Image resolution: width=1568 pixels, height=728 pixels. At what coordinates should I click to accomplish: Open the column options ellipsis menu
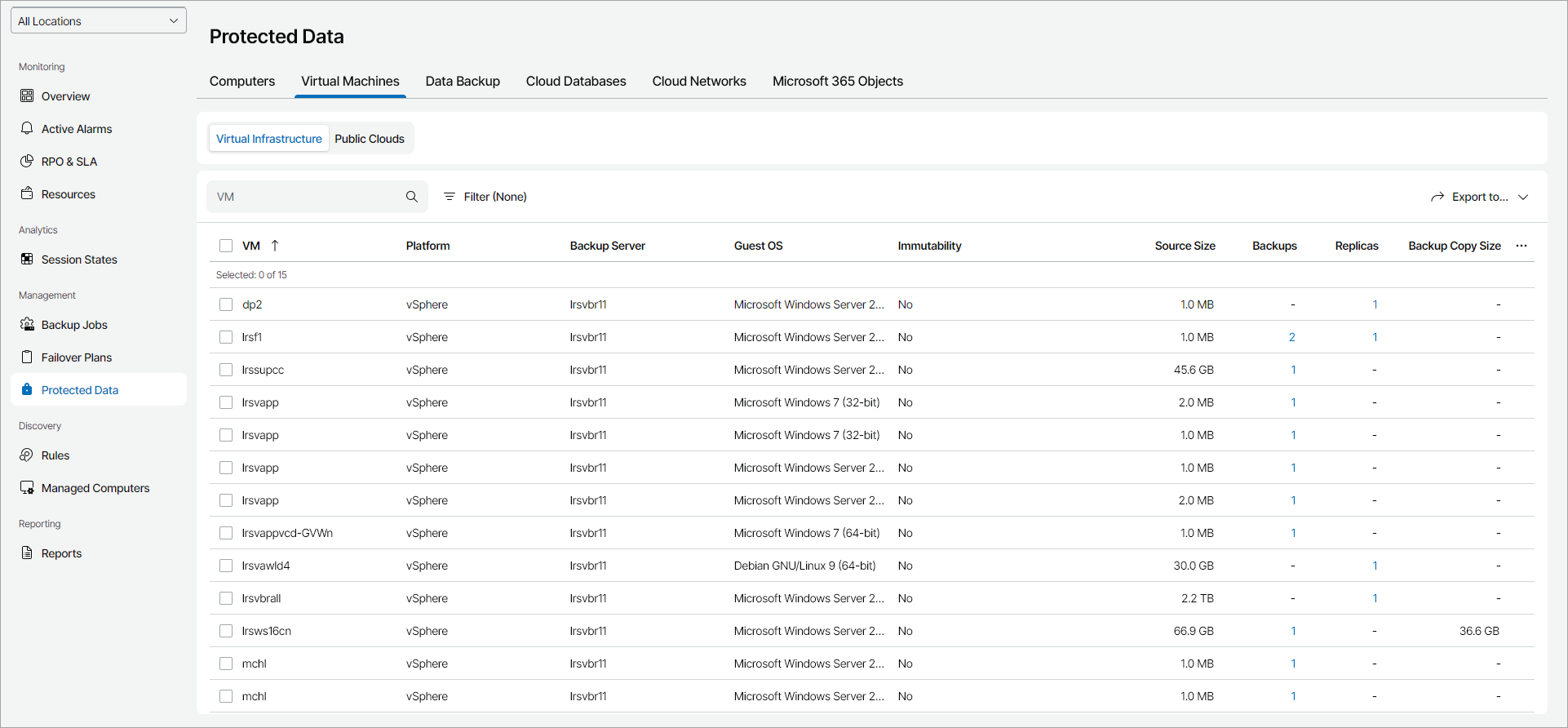pos(1521,246)
